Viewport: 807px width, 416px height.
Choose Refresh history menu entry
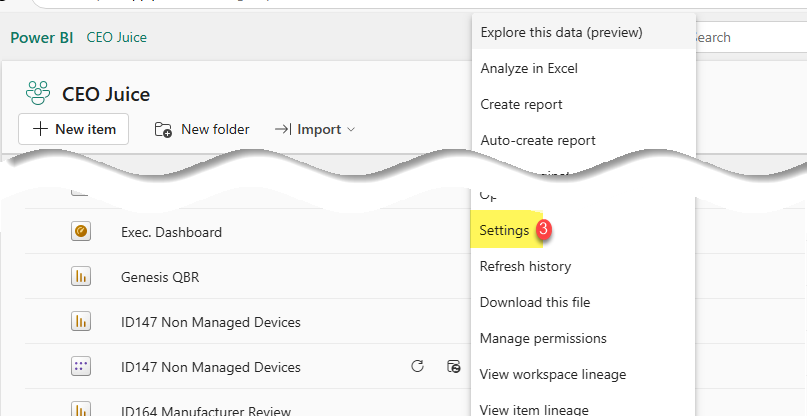click(525, 266)
